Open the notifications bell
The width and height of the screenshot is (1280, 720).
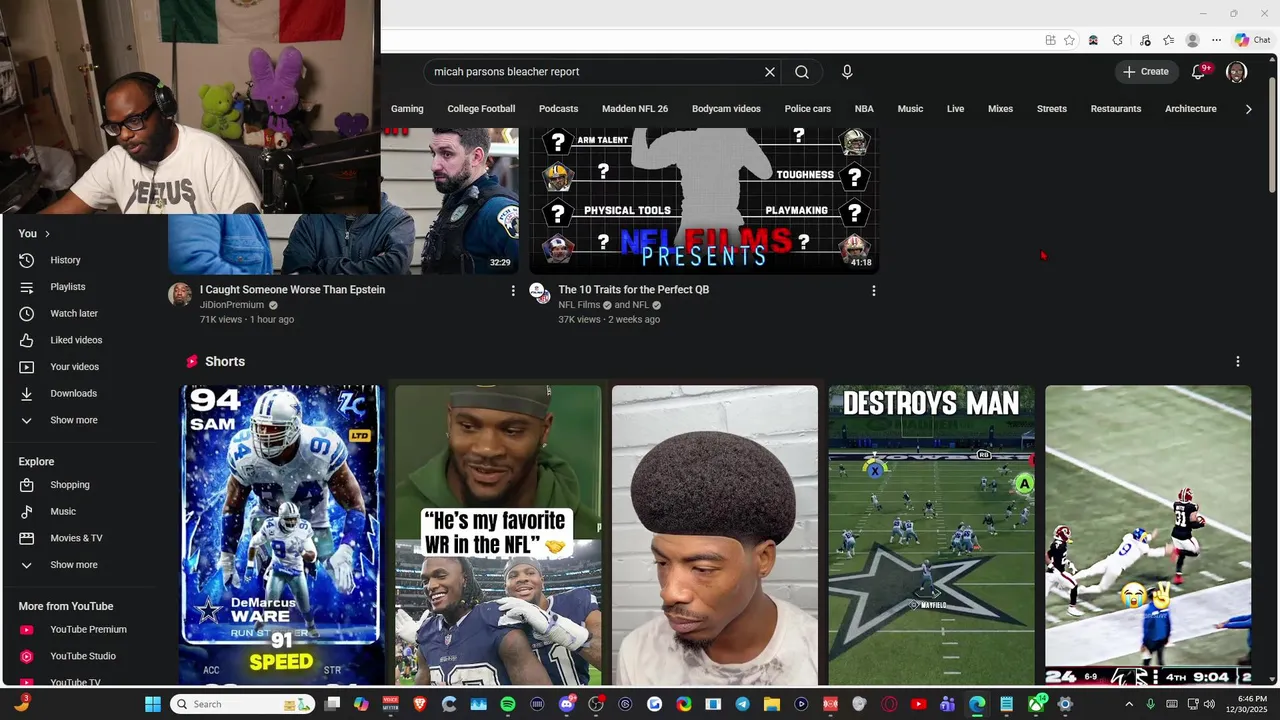click(x=1198, y=72)
